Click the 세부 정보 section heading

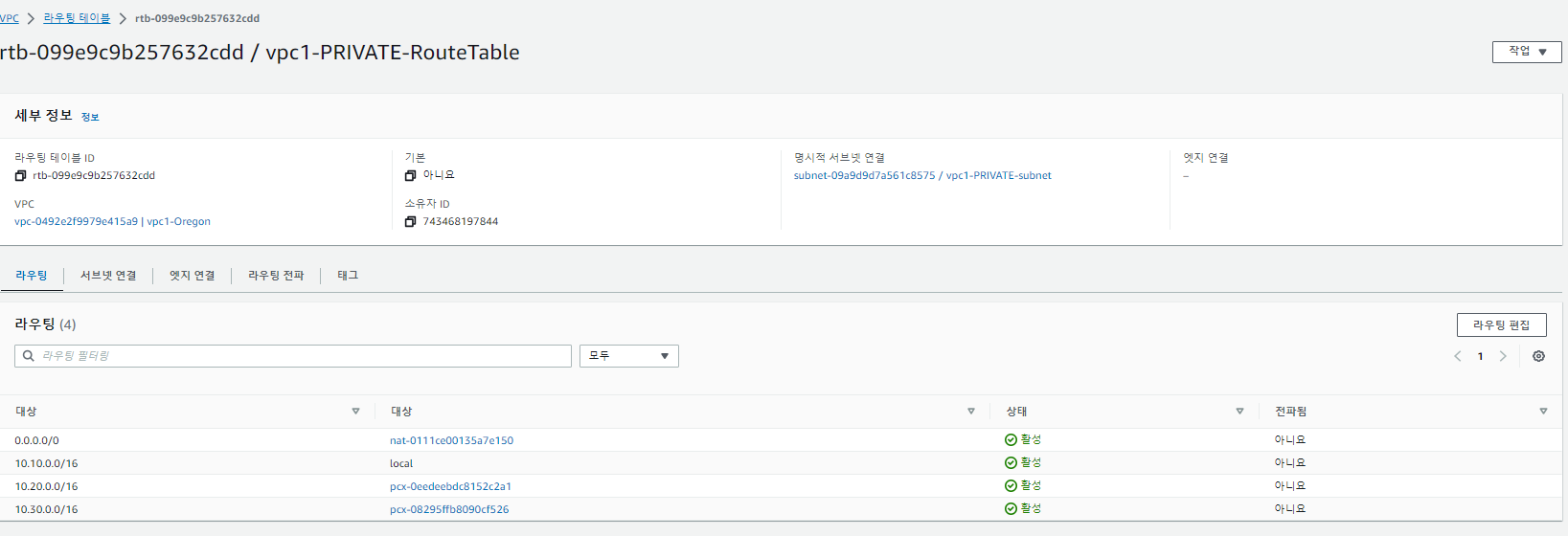tap(43, 116)
